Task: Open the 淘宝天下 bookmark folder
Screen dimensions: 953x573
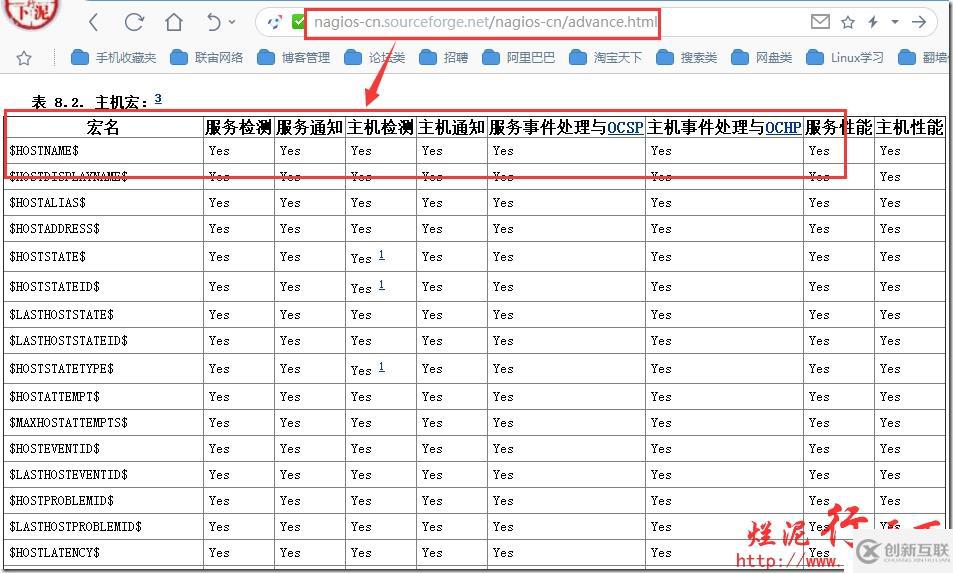Action: (x=605, y=58)
